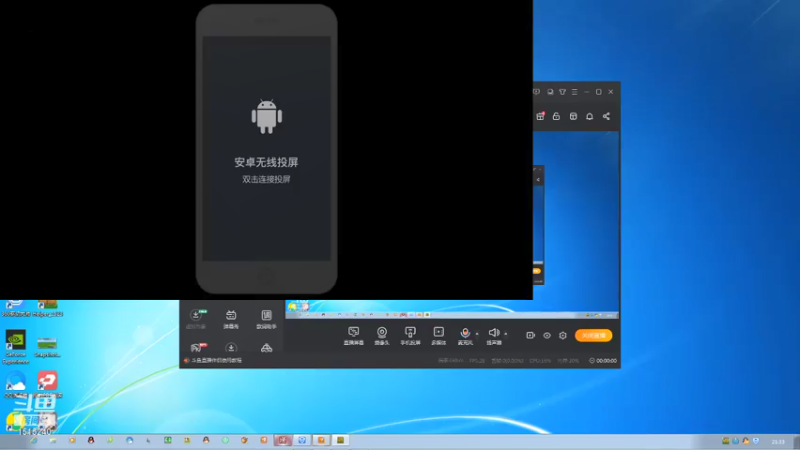Collapse side panel with the < arrow

(x=538, y=180)
